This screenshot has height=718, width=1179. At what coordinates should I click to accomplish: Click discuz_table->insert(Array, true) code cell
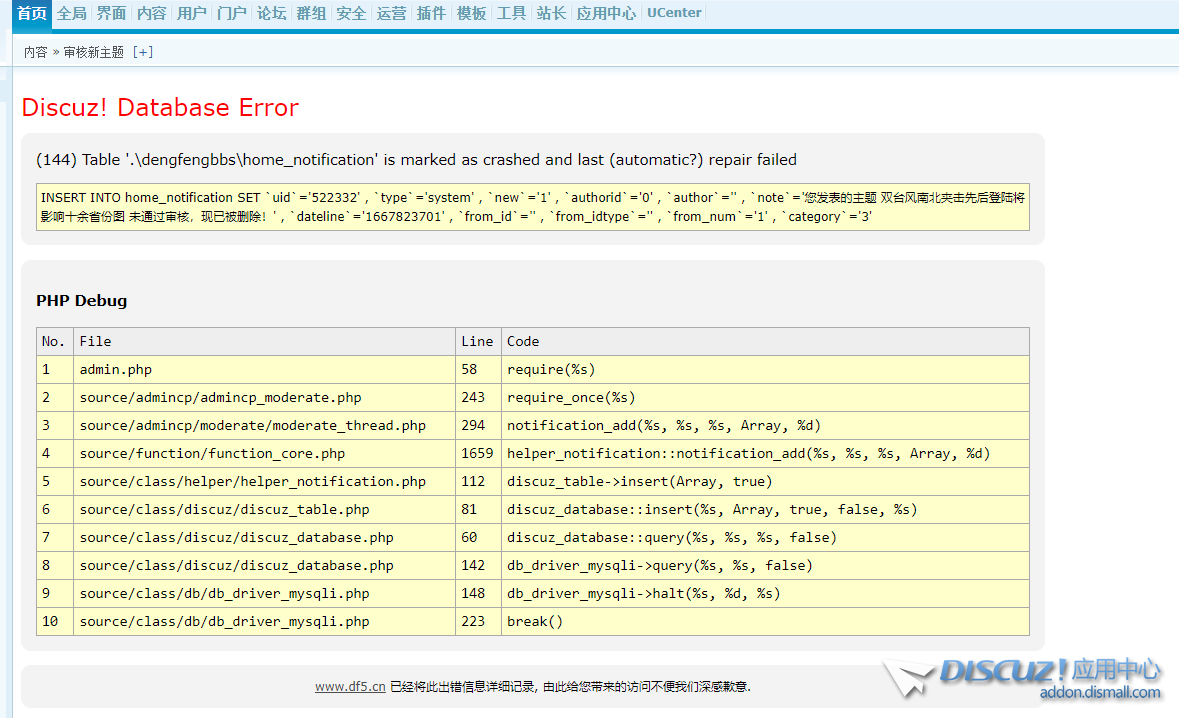coord(765,481)
